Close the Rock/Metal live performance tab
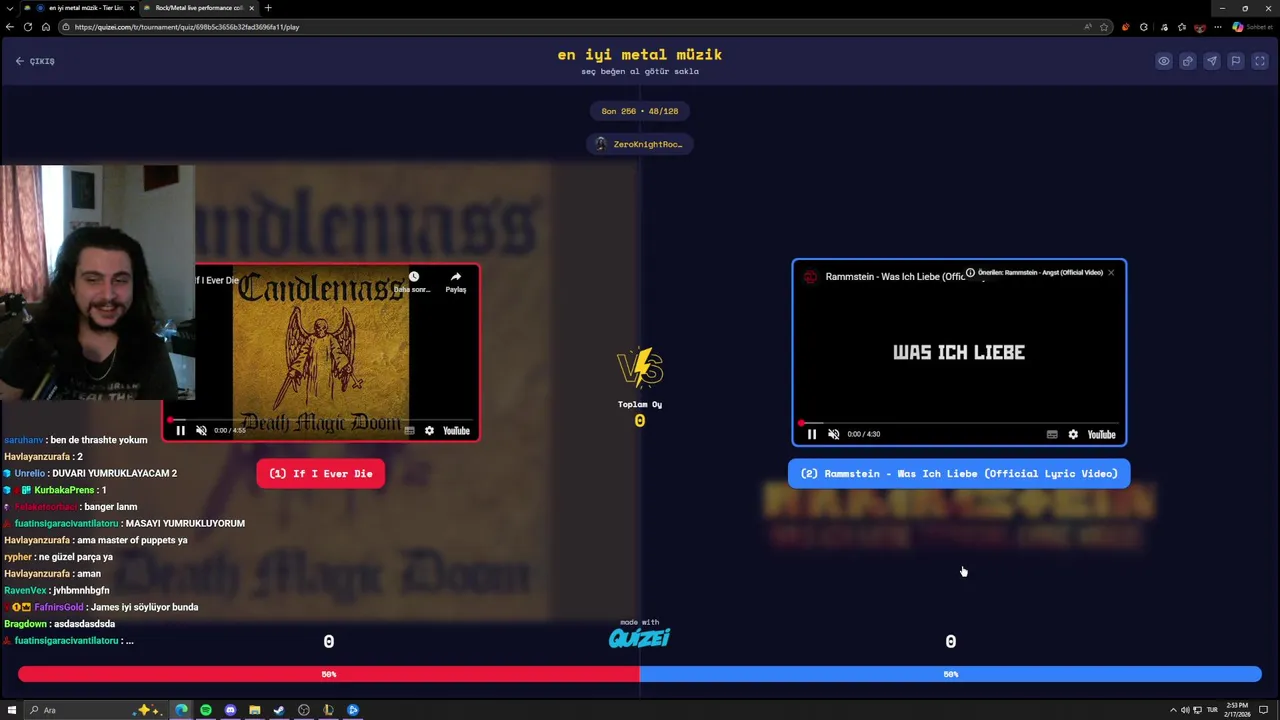The width and height of the screenshot is (1280, 720). [252, 8]
